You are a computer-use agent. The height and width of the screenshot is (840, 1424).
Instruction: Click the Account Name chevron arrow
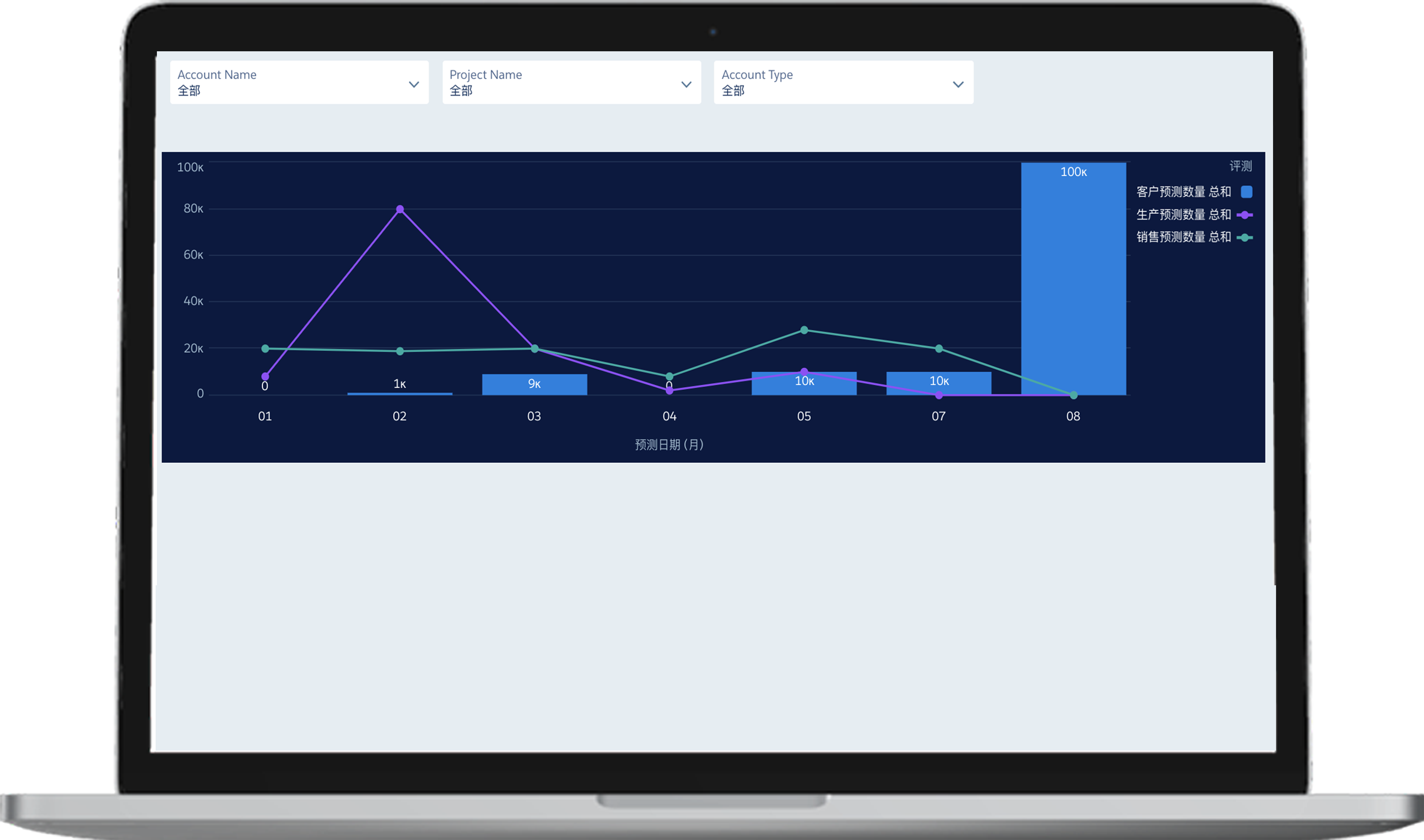pos(414,84)
